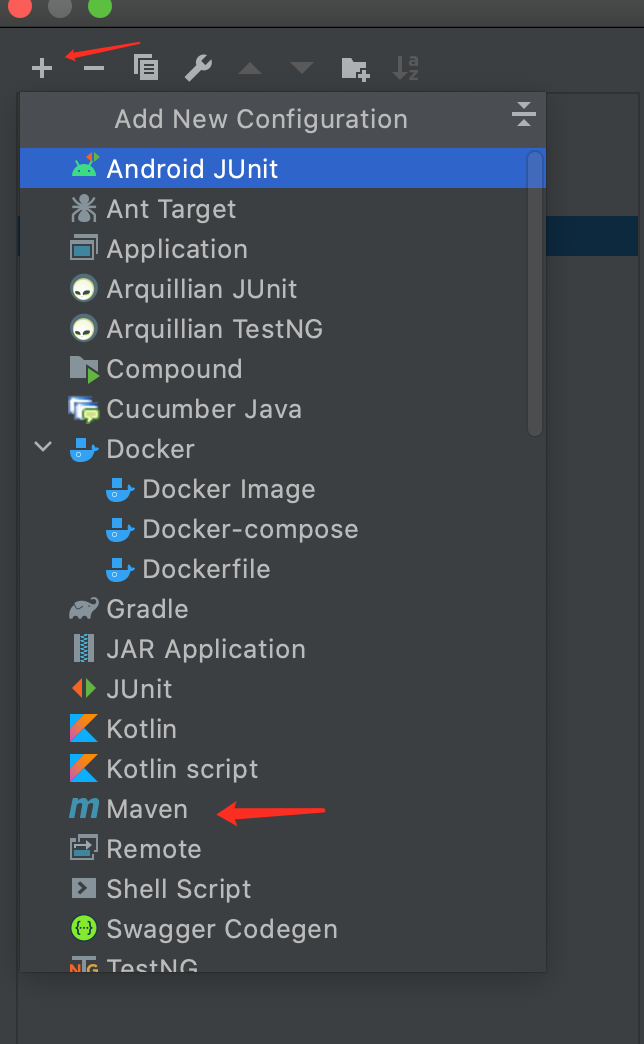
Task: Open the wrench Edit Templates icon
Action: click(198, 68)
